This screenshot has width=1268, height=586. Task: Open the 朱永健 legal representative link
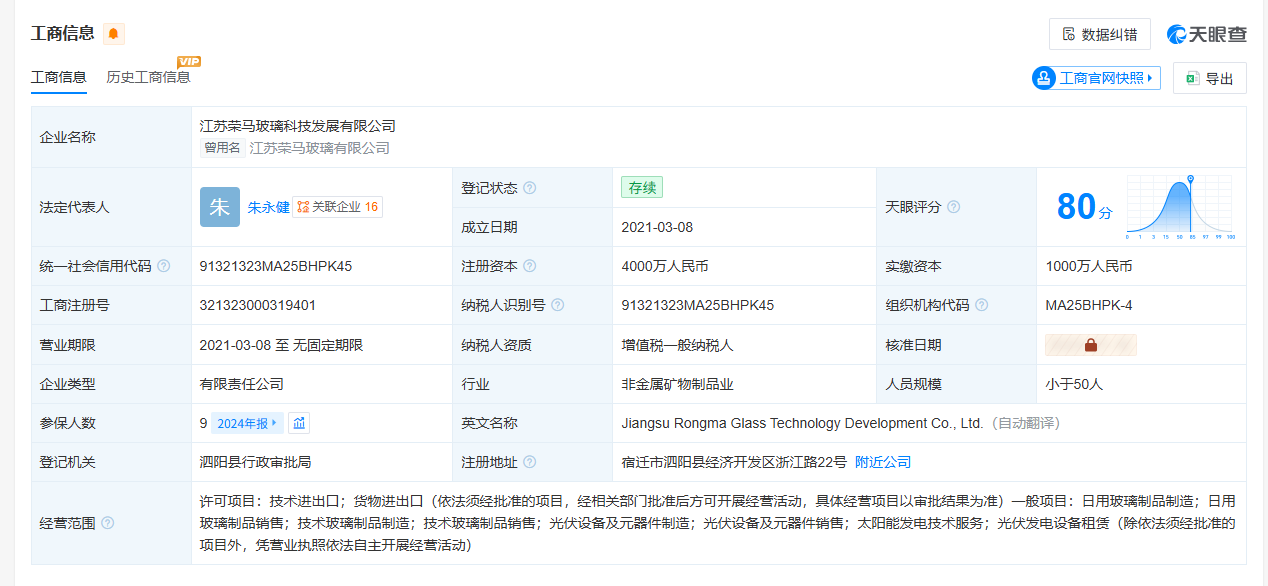tap(268, 207)
